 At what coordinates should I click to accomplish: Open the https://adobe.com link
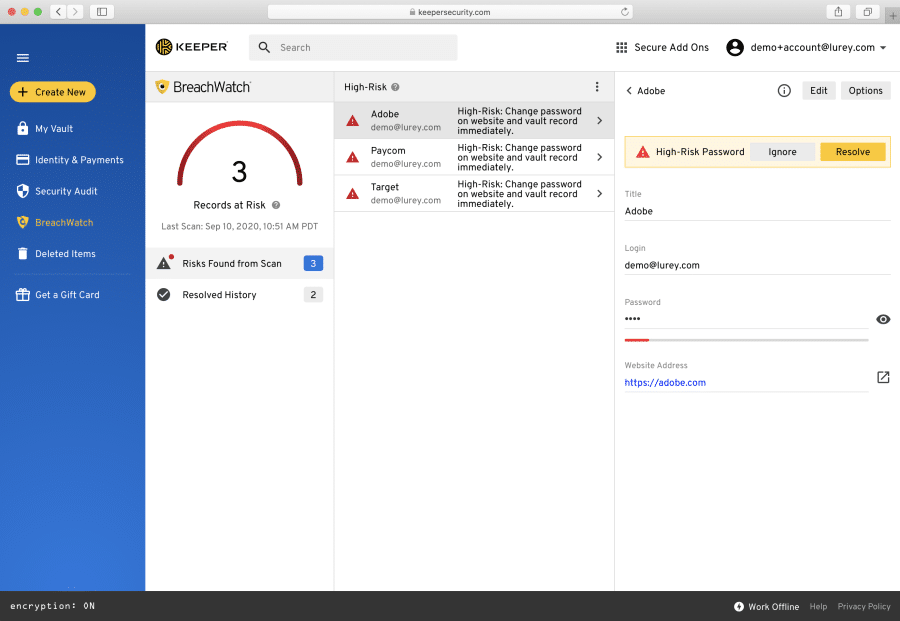pyautogui.click(x=665, y=383)
